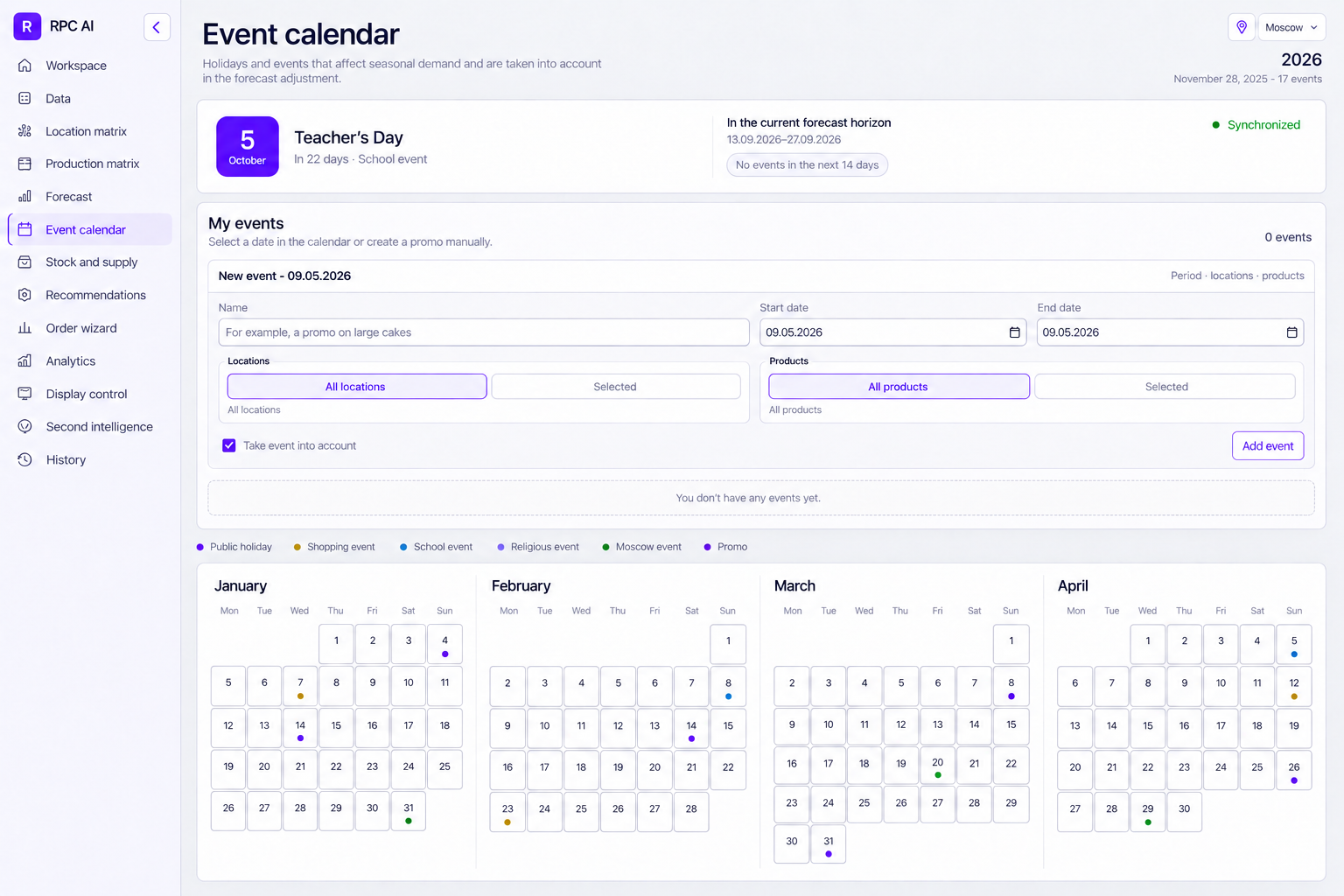Open Event calendar in the sidebar
This screenshot has width=1344, height=896.
click(x=90, y=229)
